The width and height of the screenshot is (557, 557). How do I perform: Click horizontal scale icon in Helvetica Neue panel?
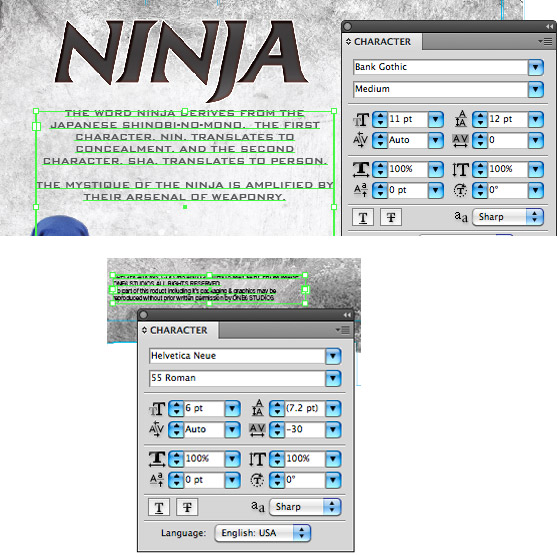[x=157, y=459]
